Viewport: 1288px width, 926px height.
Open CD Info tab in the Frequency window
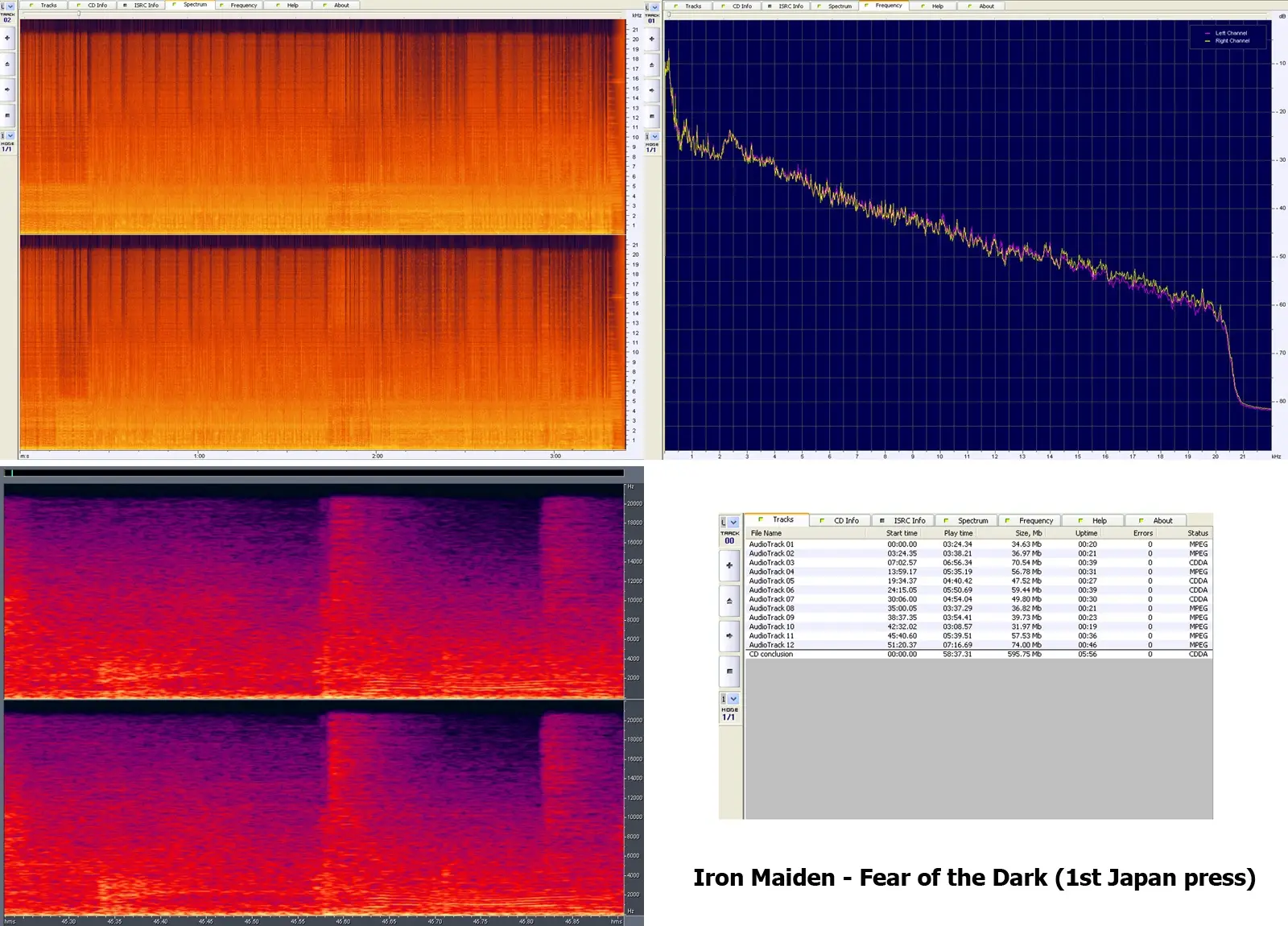coord(737,6)
